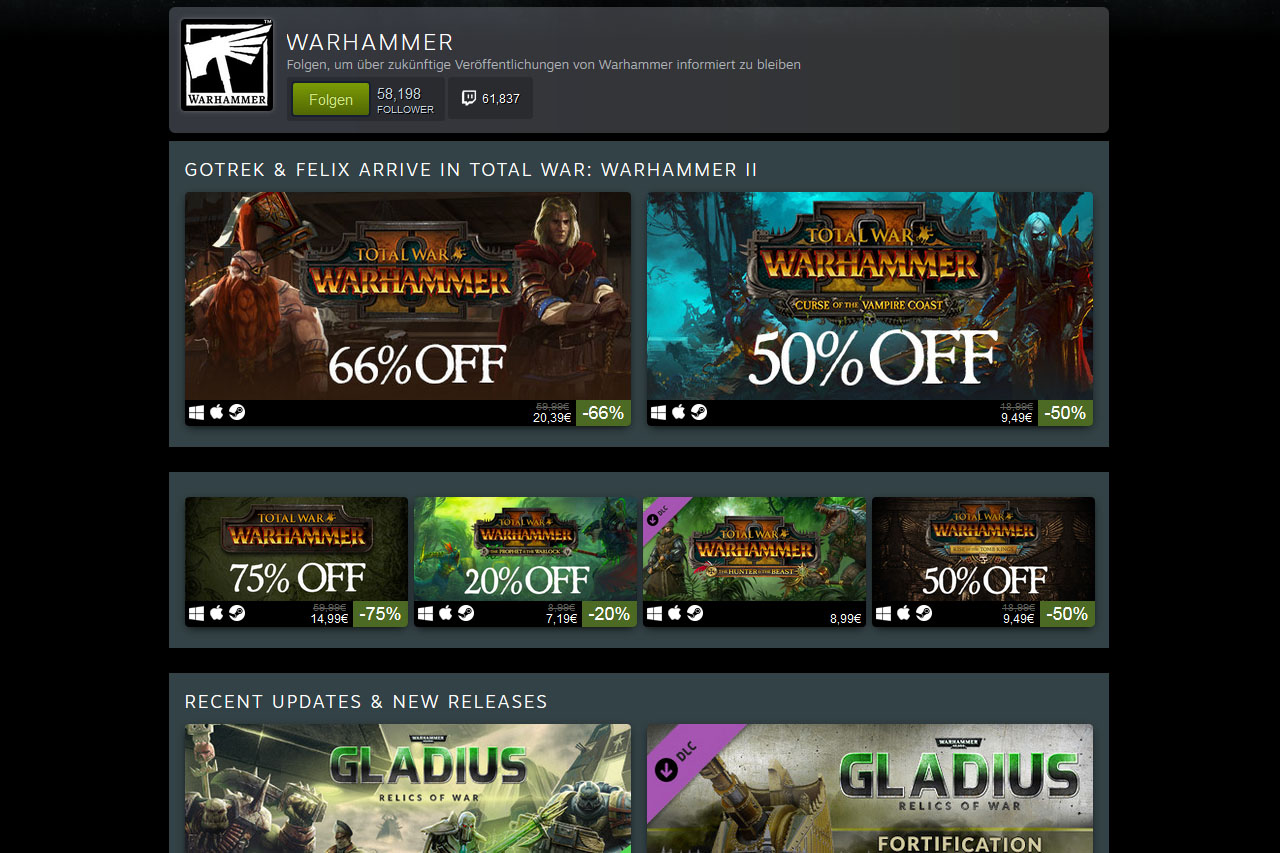The width and height of the screenshot is (1280, 853).
Task: Click the -66% discount price badge
Action: pyautogui.click(x=603, y=412)
